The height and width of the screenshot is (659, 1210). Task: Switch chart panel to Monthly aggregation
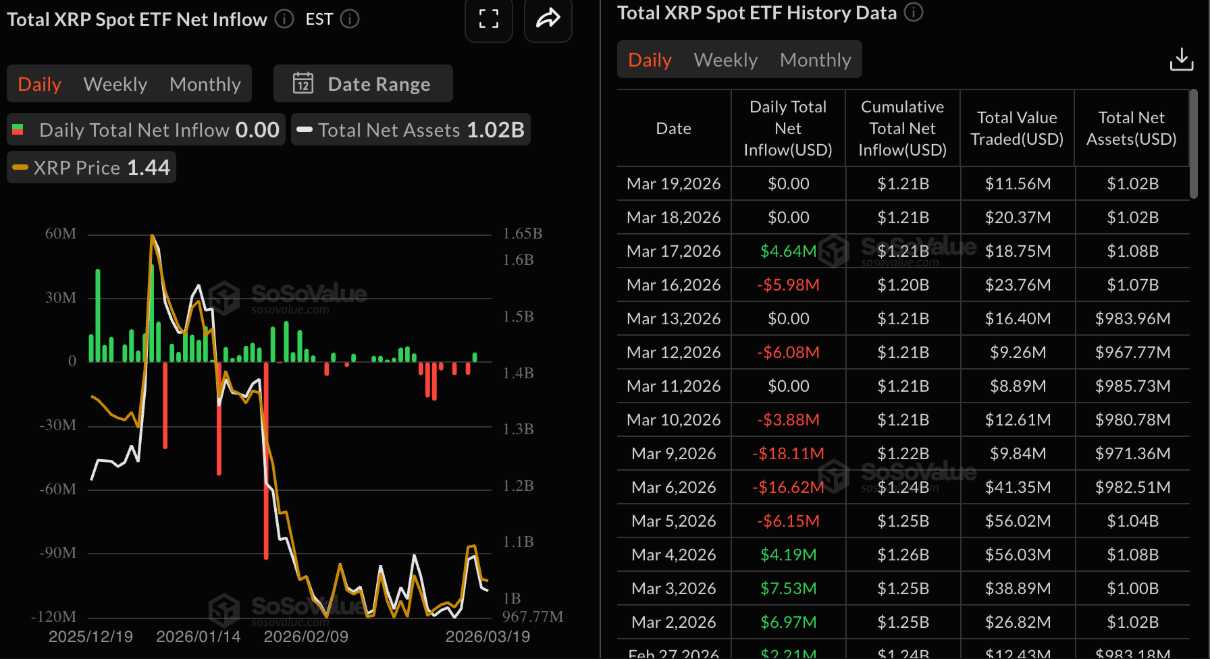(204, 84)
